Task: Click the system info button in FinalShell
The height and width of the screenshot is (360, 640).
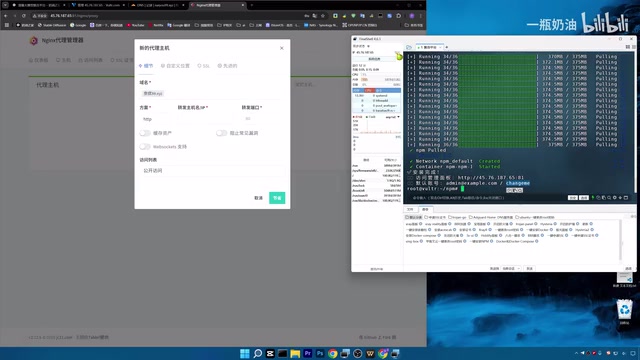Action: (x=374, y=59)
